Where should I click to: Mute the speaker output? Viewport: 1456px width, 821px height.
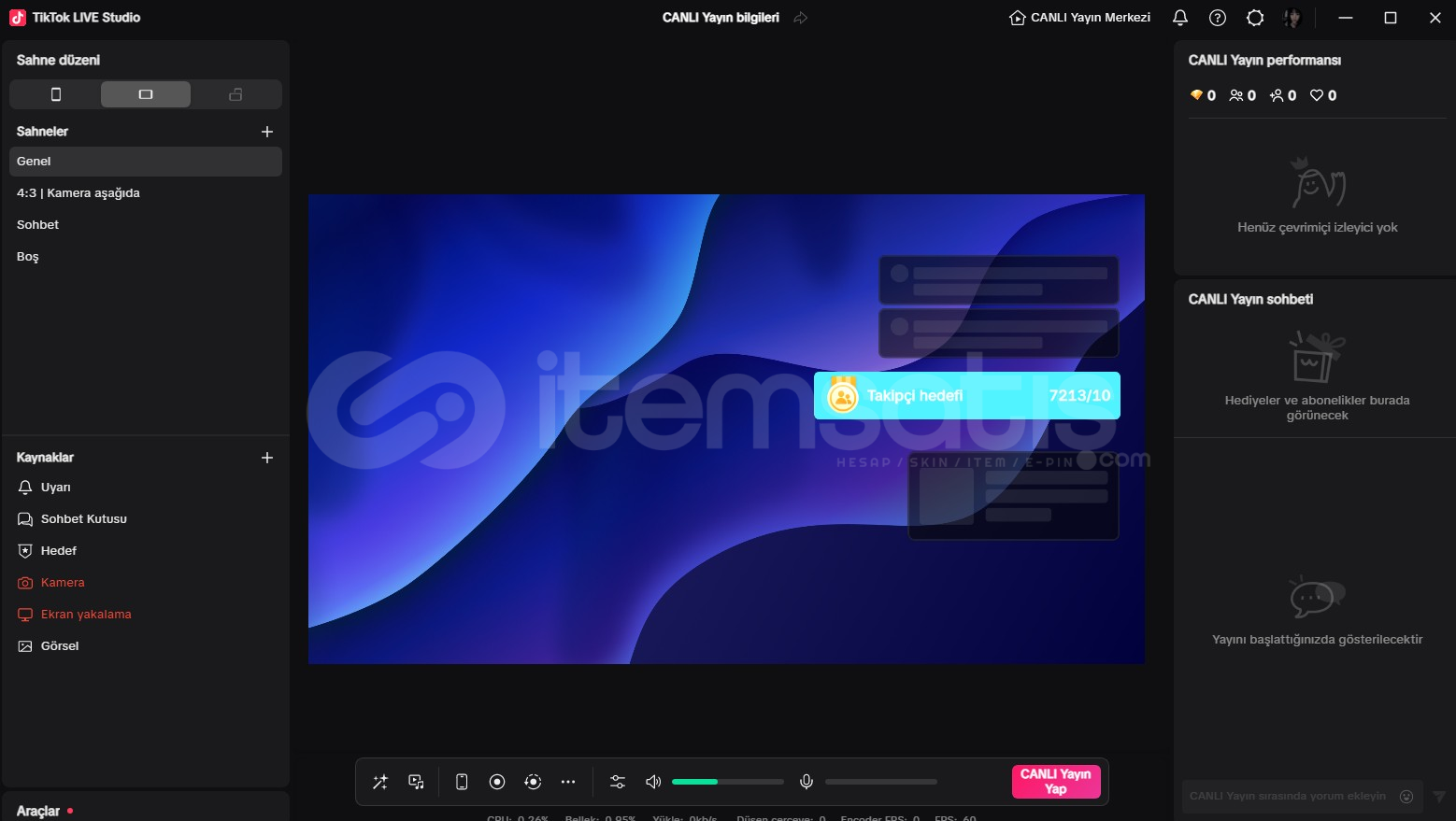click(x=653, y=782)
